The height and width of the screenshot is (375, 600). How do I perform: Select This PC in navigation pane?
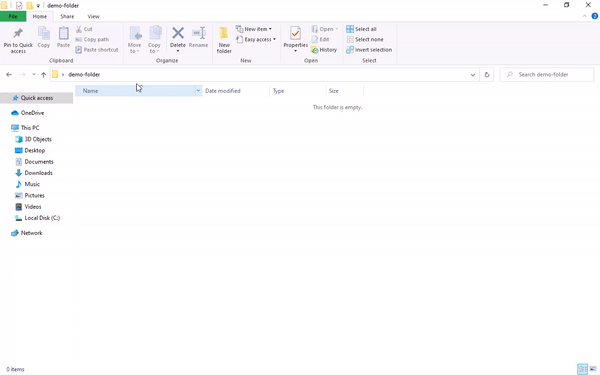30,128
